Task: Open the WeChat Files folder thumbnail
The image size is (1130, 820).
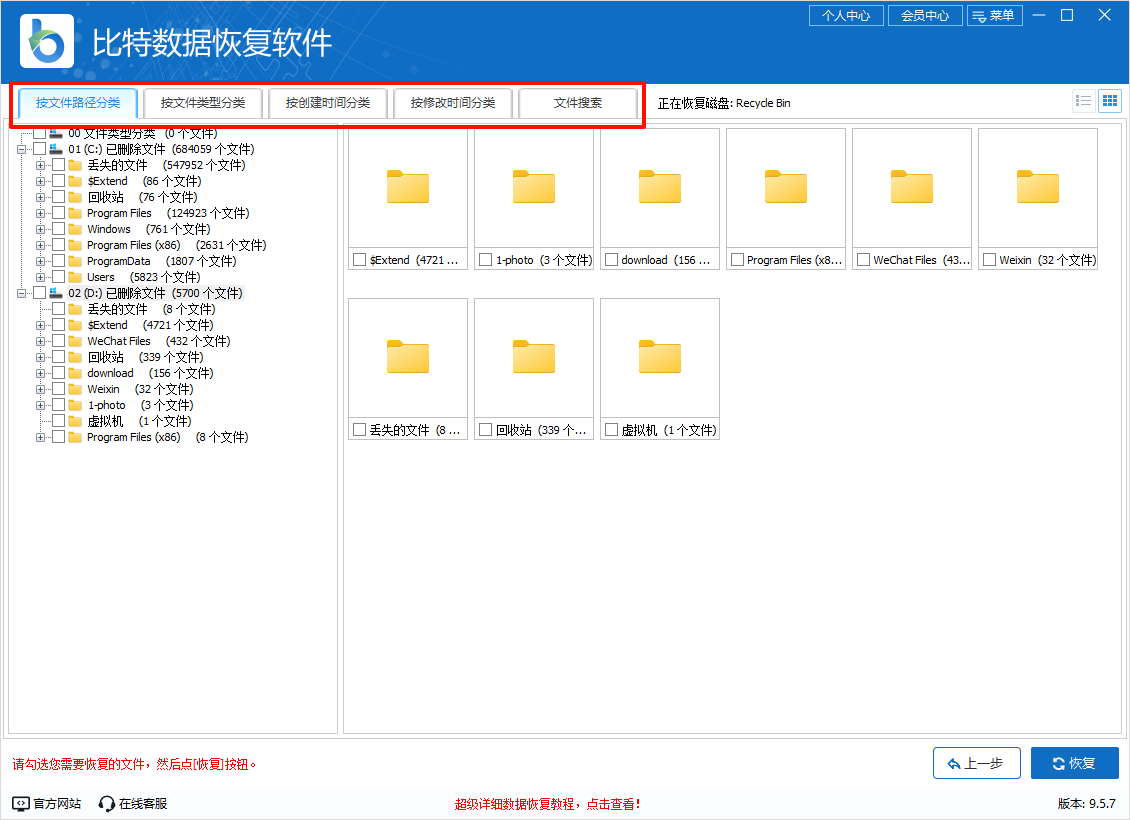Action: coord(911,188)
